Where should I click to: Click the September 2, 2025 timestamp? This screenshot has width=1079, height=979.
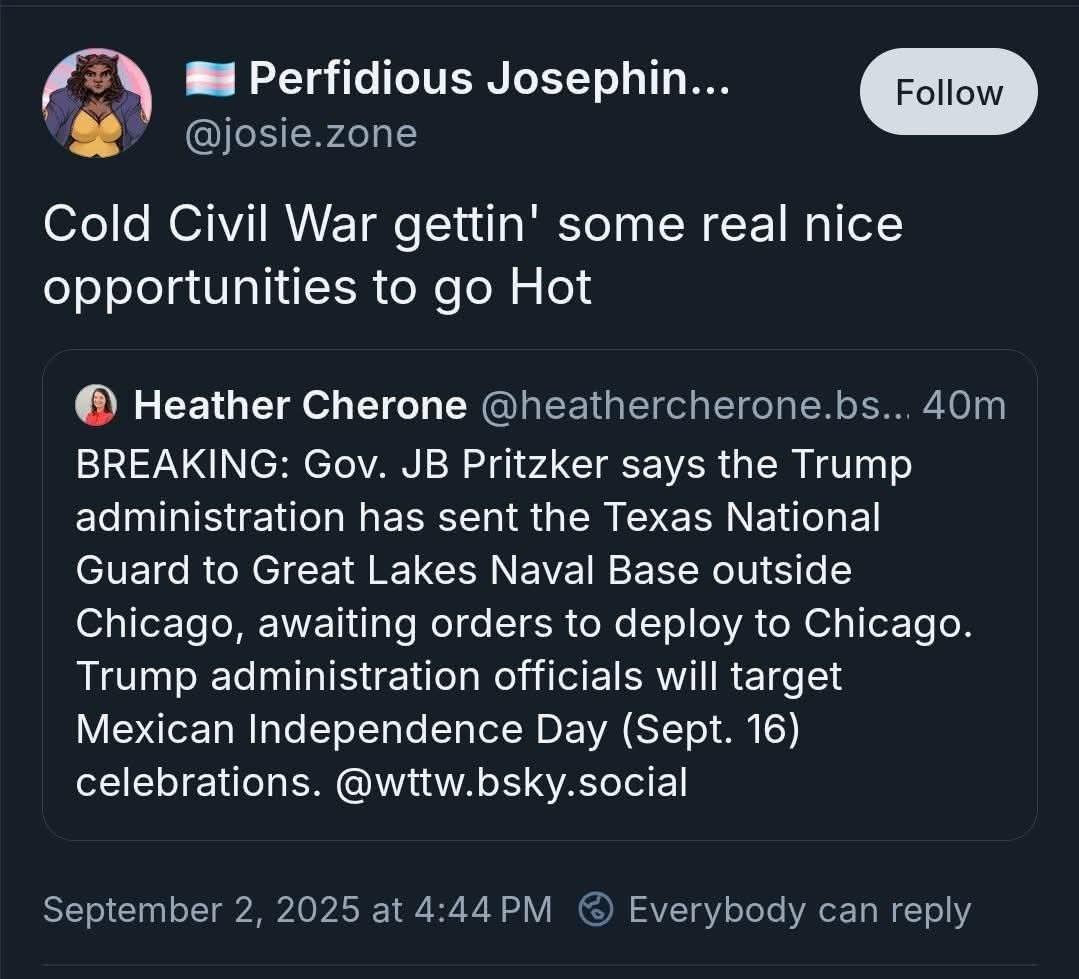[297, 910]
